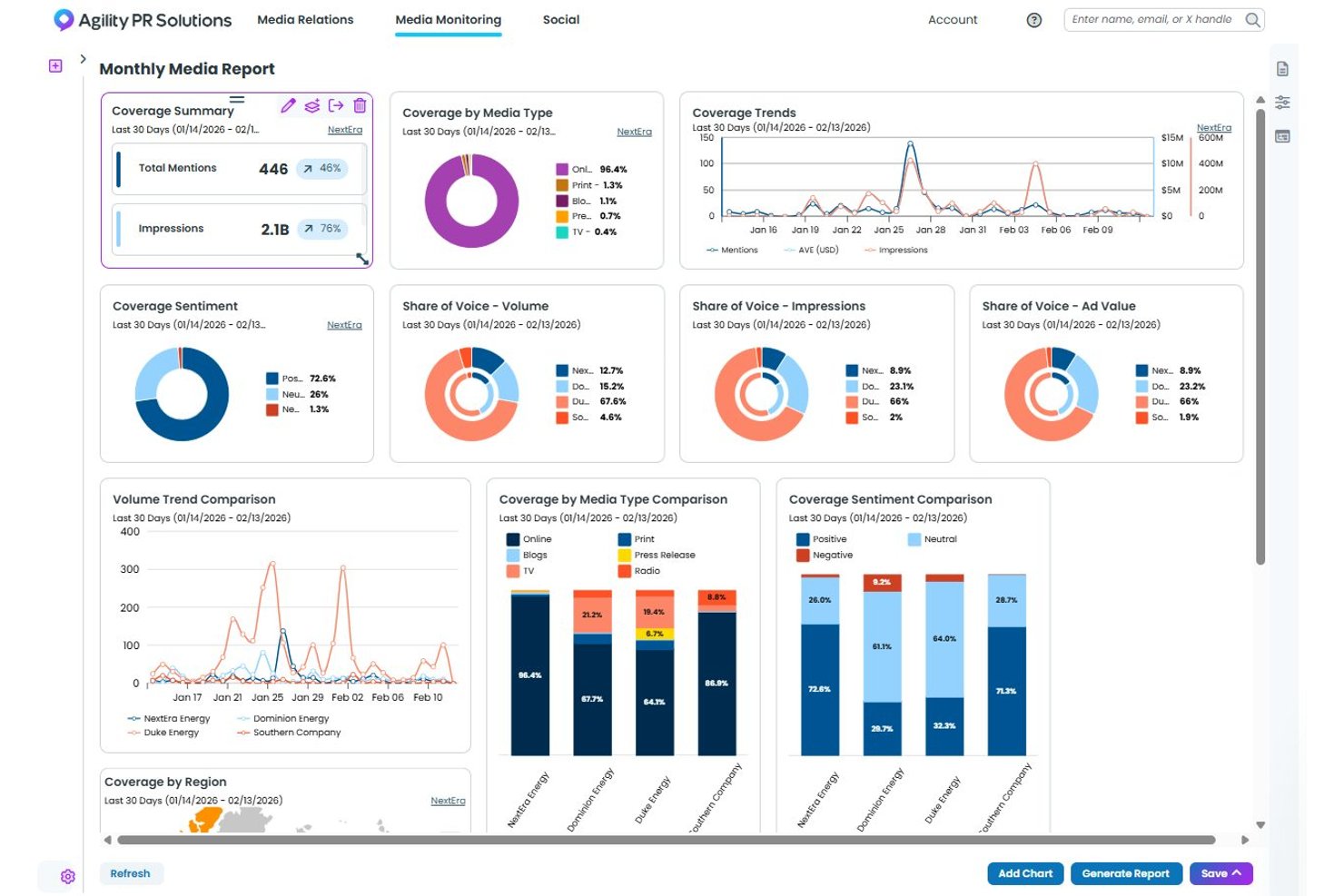This screenshot has width=1344, height=896.
Task: Toggle the Impressions series in Coverage Trends legend
Action: [897, 250]
